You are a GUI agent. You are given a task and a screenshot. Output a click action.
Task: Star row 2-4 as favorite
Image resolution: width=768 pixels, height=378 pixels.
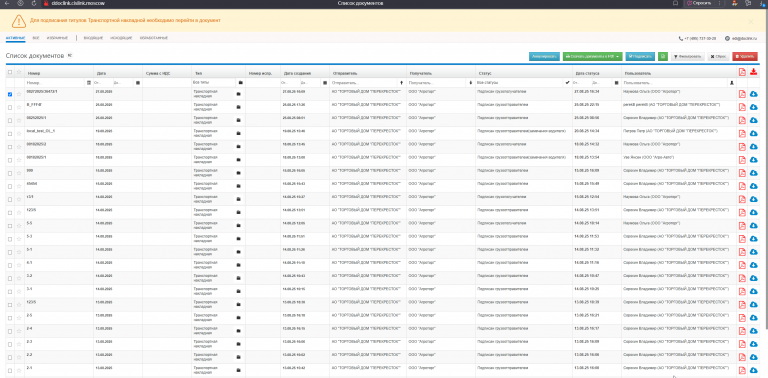click(19, 331)
